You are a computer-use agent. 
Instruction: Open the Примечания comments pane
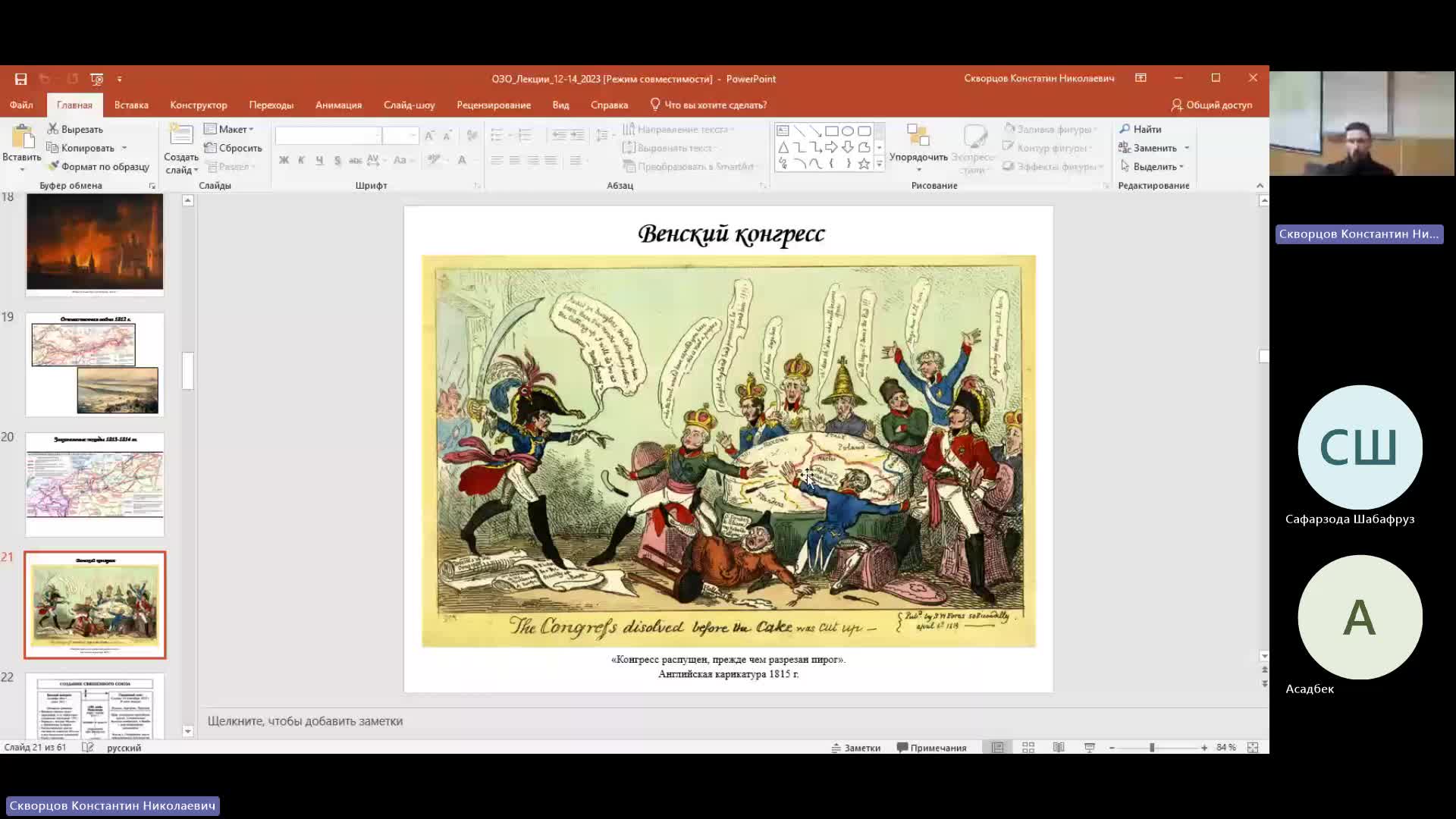932,748
